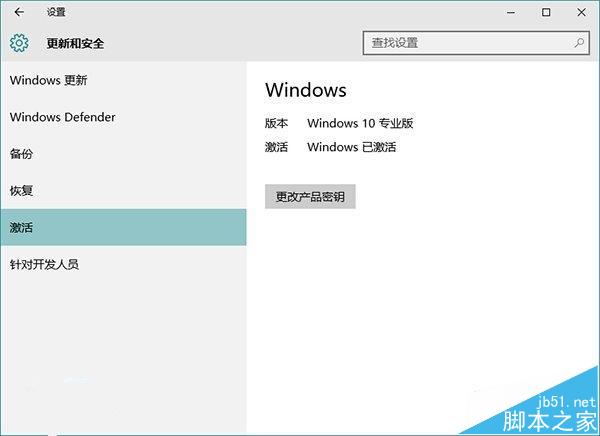The image size is (600, 436).
Task: Open the Windows Defender section
Action: point(123,117)
